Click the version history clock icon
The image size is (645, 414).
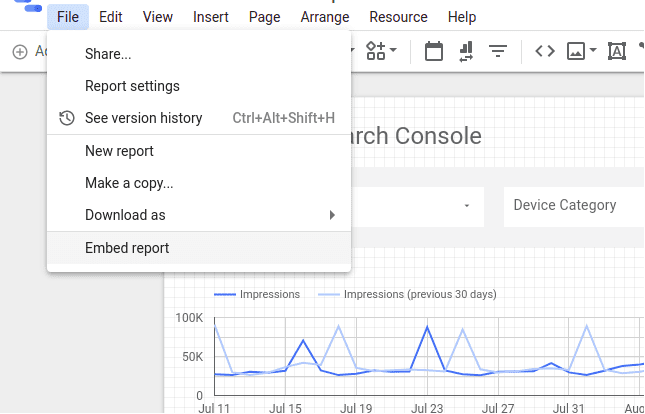[x=67, y=118]
